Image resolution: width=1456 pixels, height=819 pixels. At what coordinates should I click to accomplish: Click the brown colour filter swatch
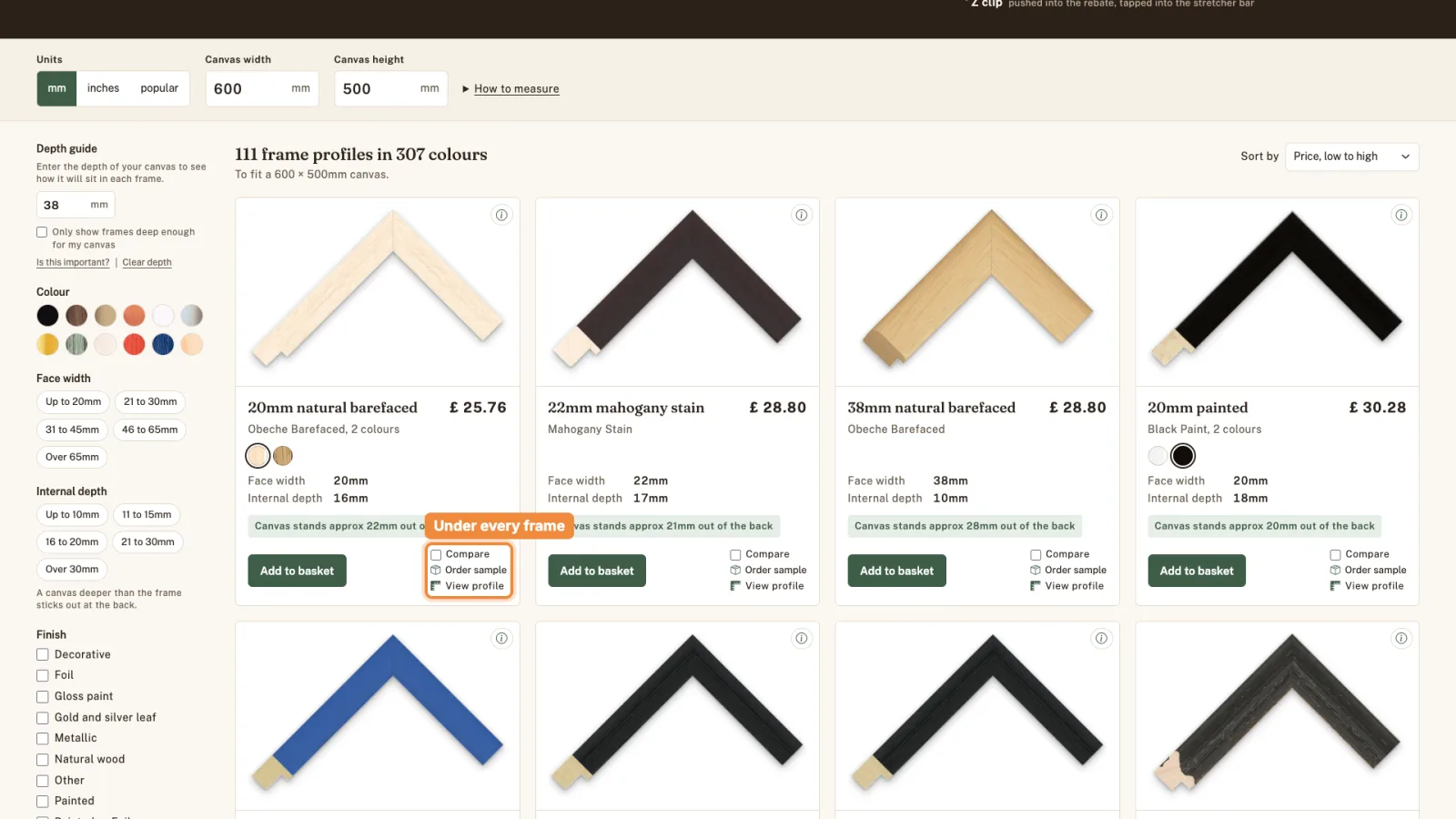76,316
